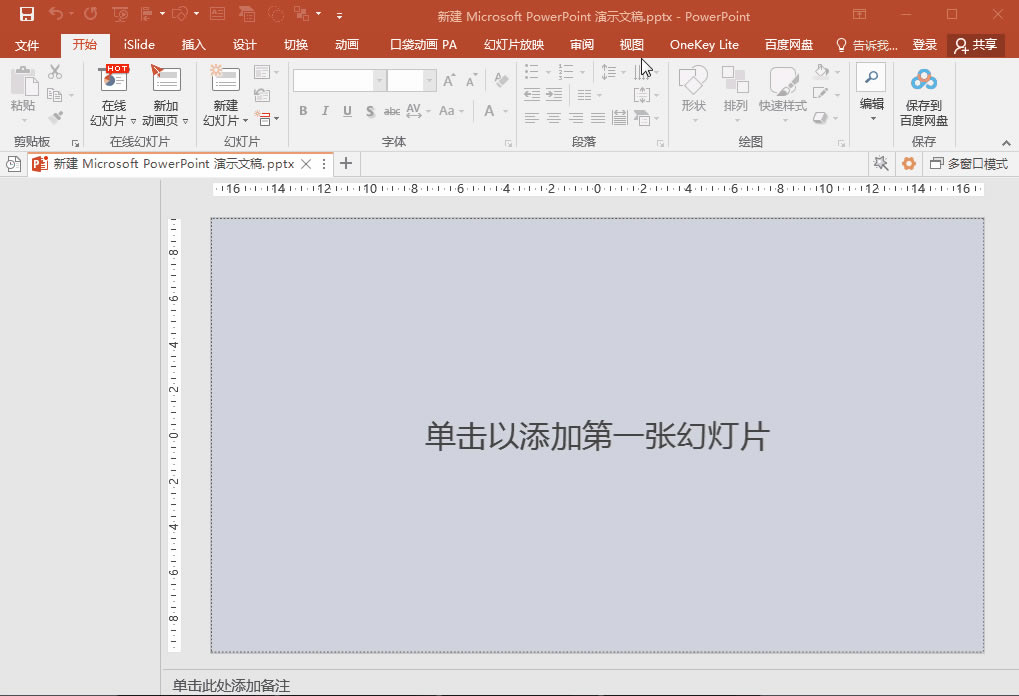1019x696 pixels.
Task: Expand the 在线幻灯片 dropdown arrow
Action: click(x=133, y=121)
